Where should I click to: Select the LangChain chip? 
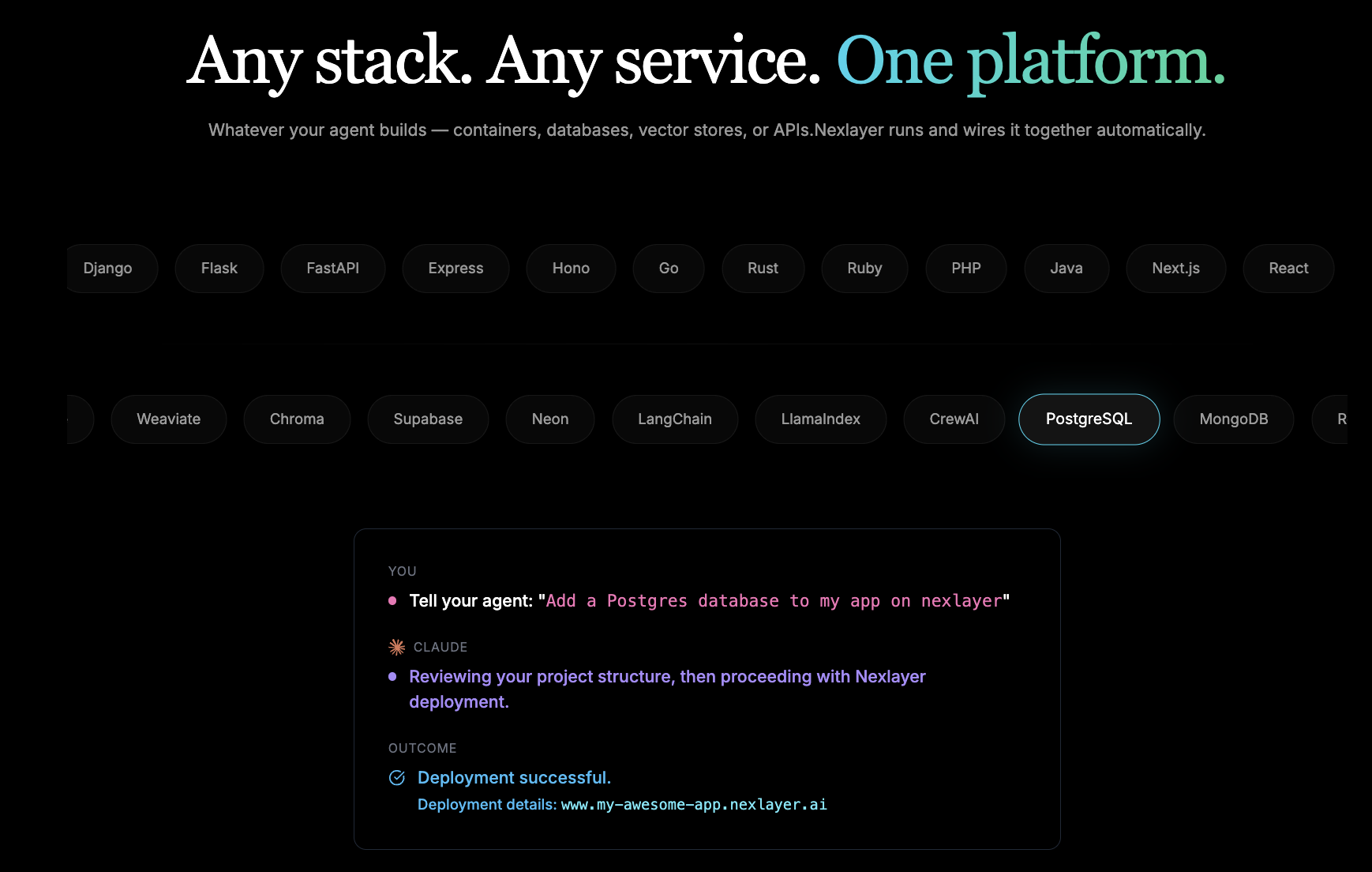click(x=675, y=419)
